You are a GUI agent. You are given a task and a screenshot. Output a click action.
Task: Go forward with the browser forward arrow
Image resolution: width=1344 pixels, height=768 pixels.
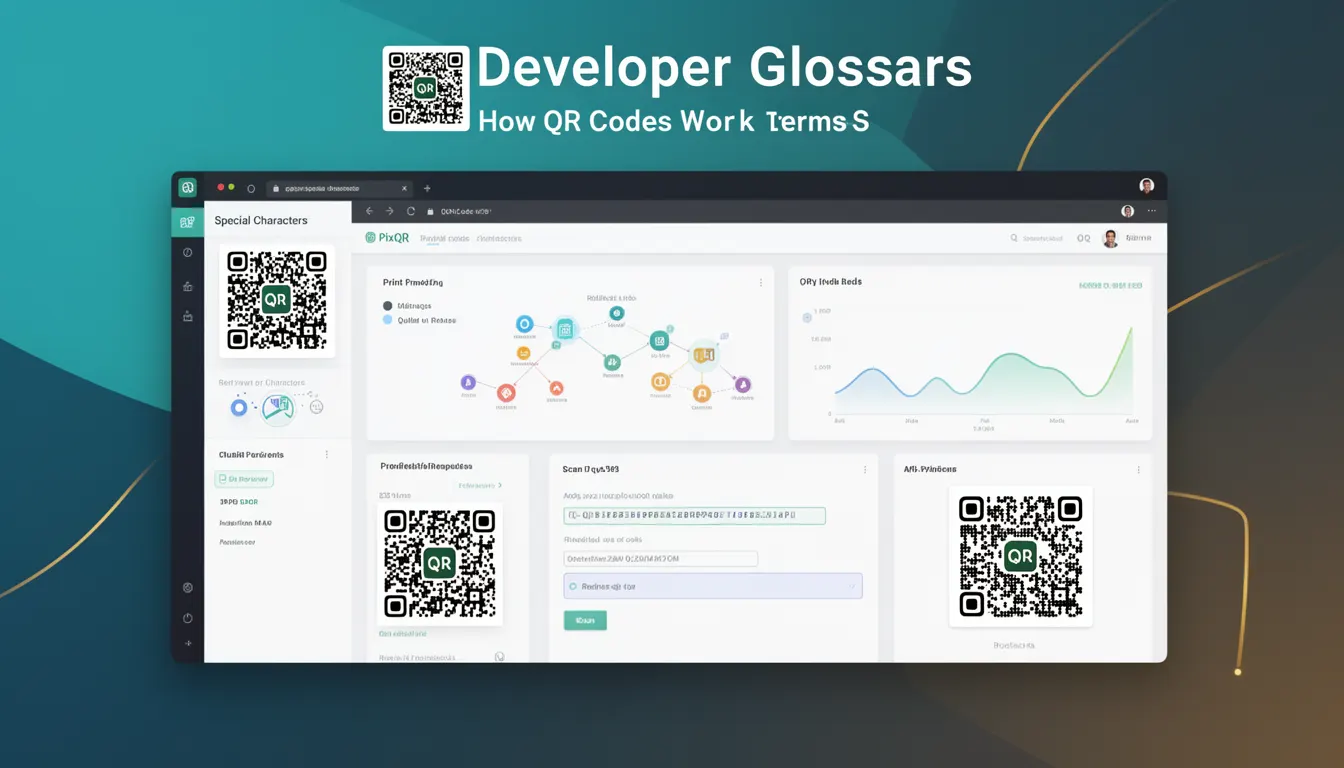pyautogui.click(x=390, y=211)
